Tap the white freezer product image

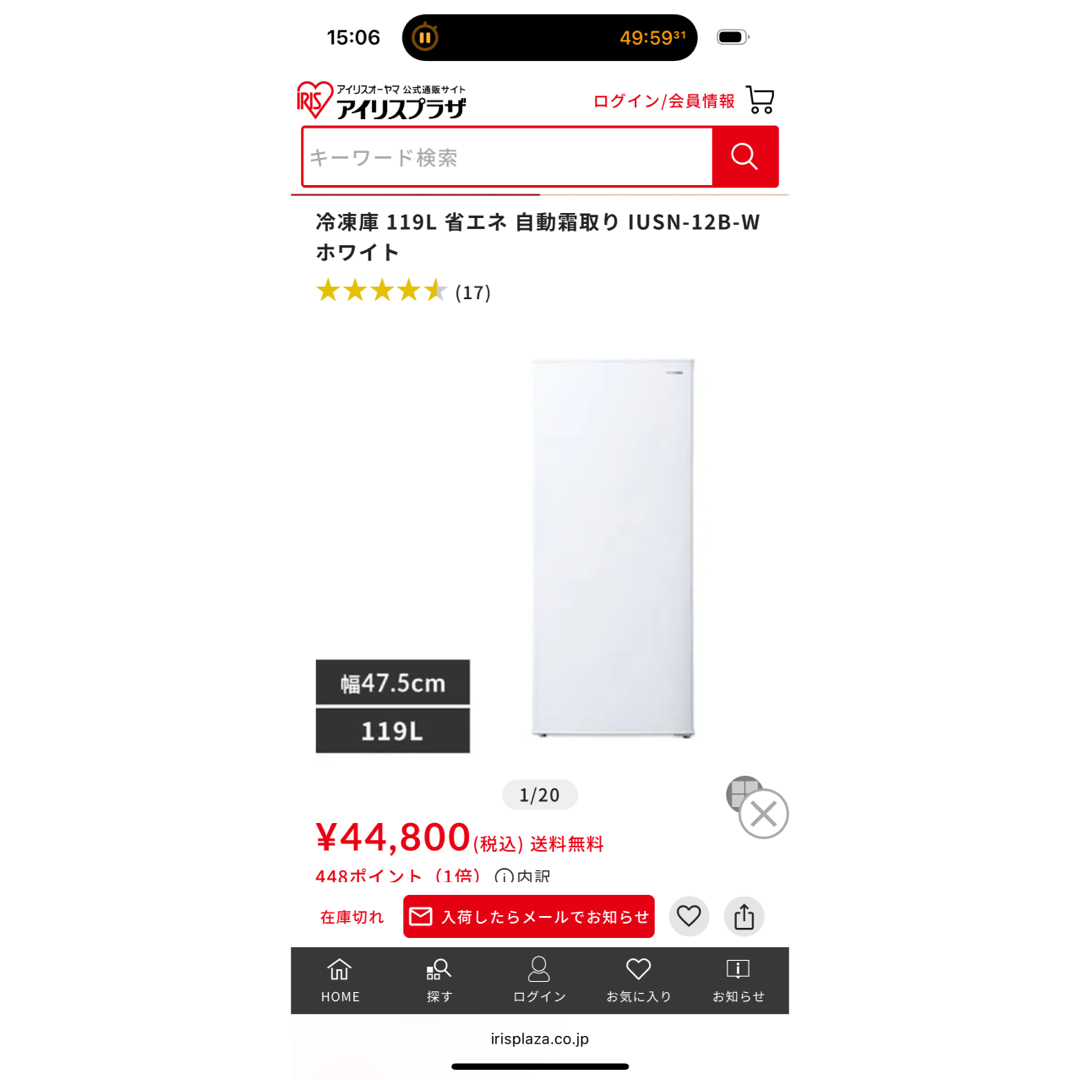(613, 548)
